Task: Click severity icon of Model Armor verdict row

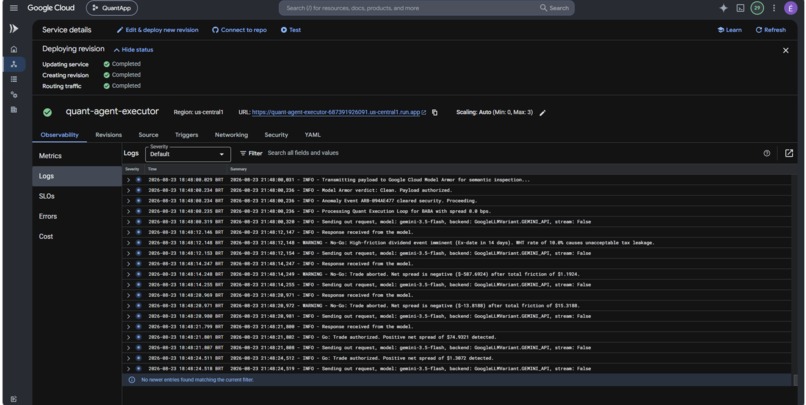Action: (138, 190)
